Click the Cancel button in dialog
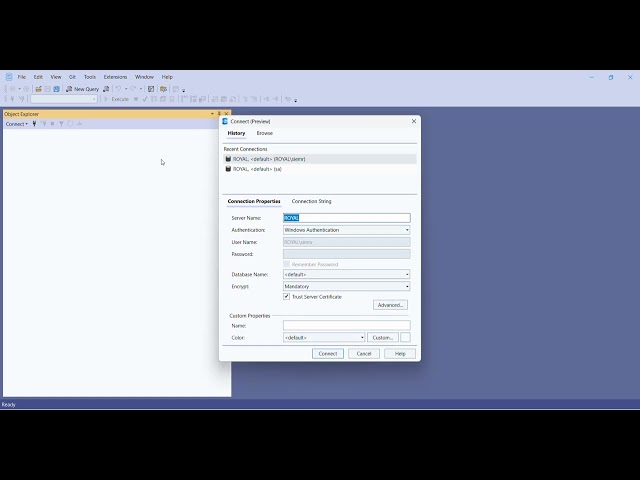Viewport: 640px width, 480px height. [364, 354]
